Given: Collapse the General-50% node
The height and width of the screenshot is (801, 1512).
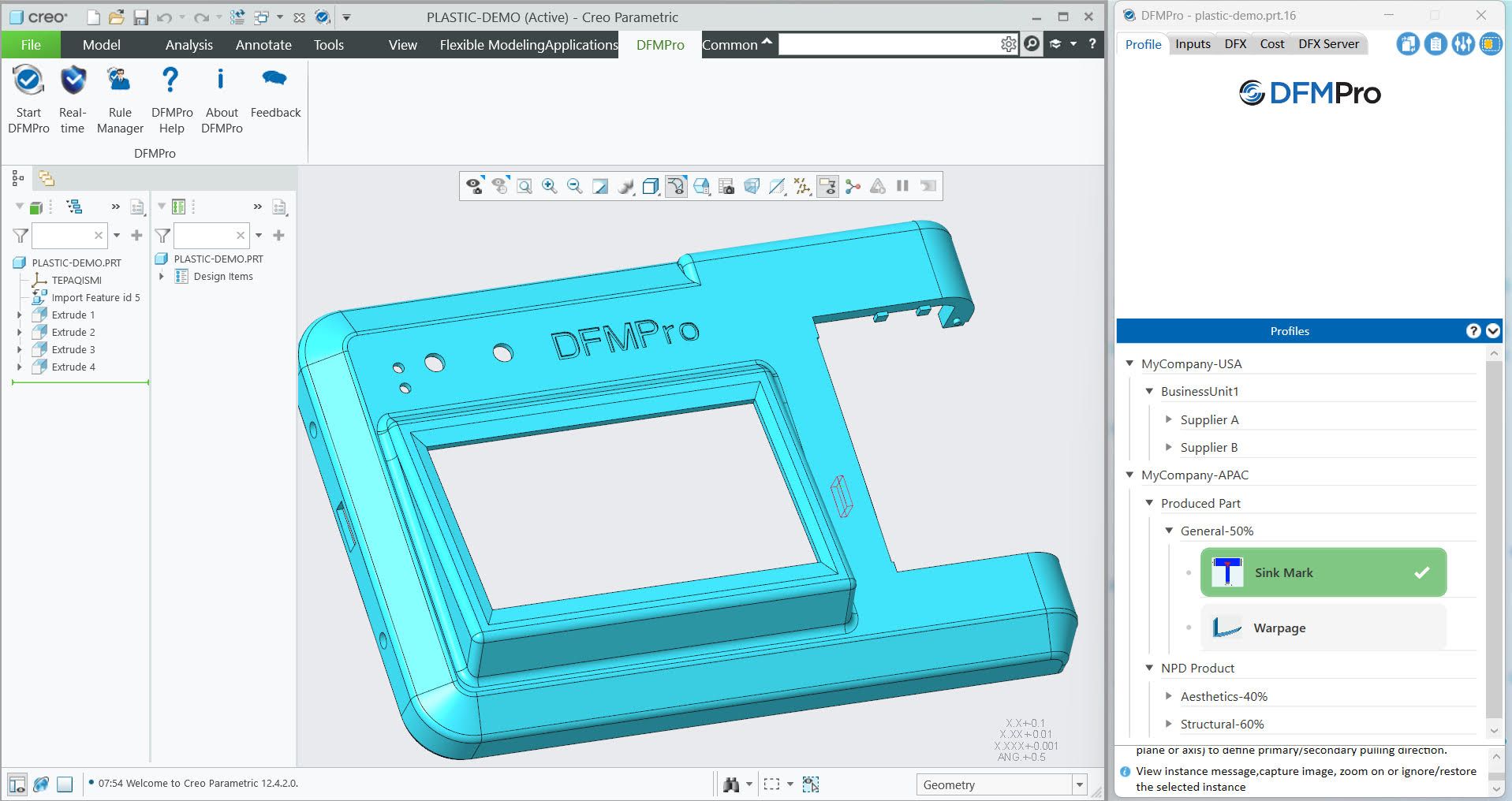Looking at the screenshot, I should [1169, 531].
